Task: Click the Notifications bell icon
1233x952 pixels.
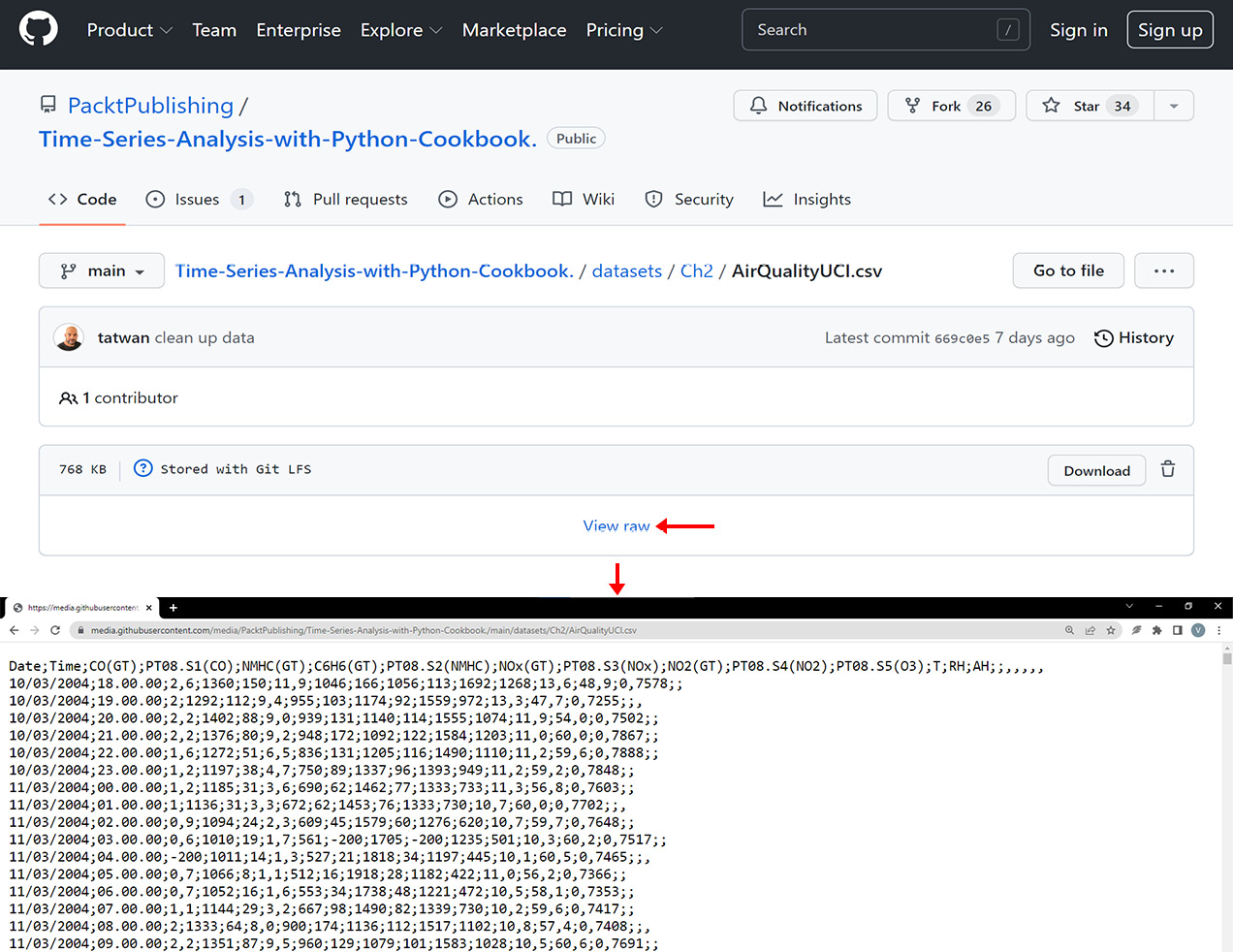Action: [758, 106]
